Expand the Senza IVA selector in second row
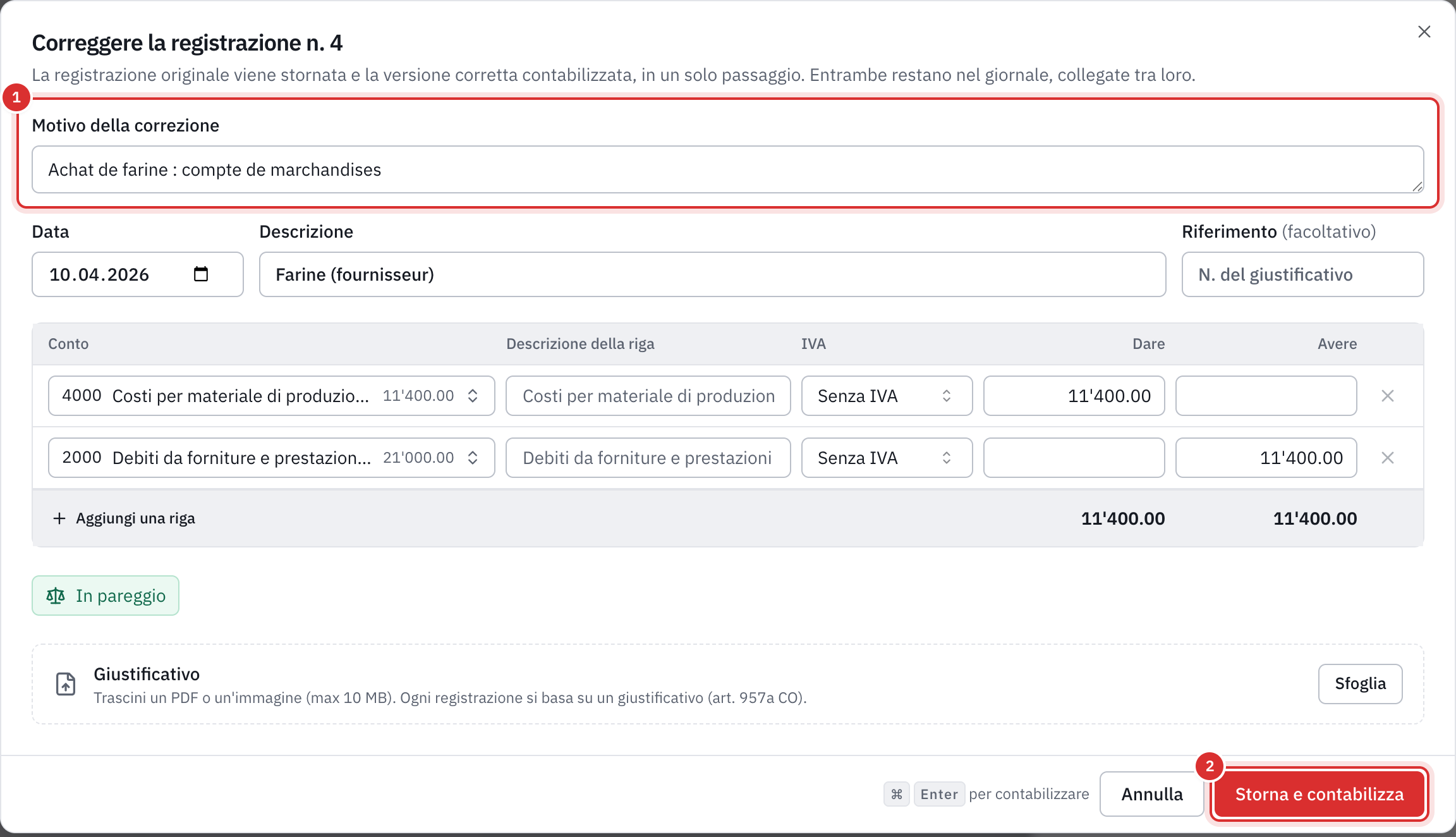 pyautogui.click(x=887, y=458)
